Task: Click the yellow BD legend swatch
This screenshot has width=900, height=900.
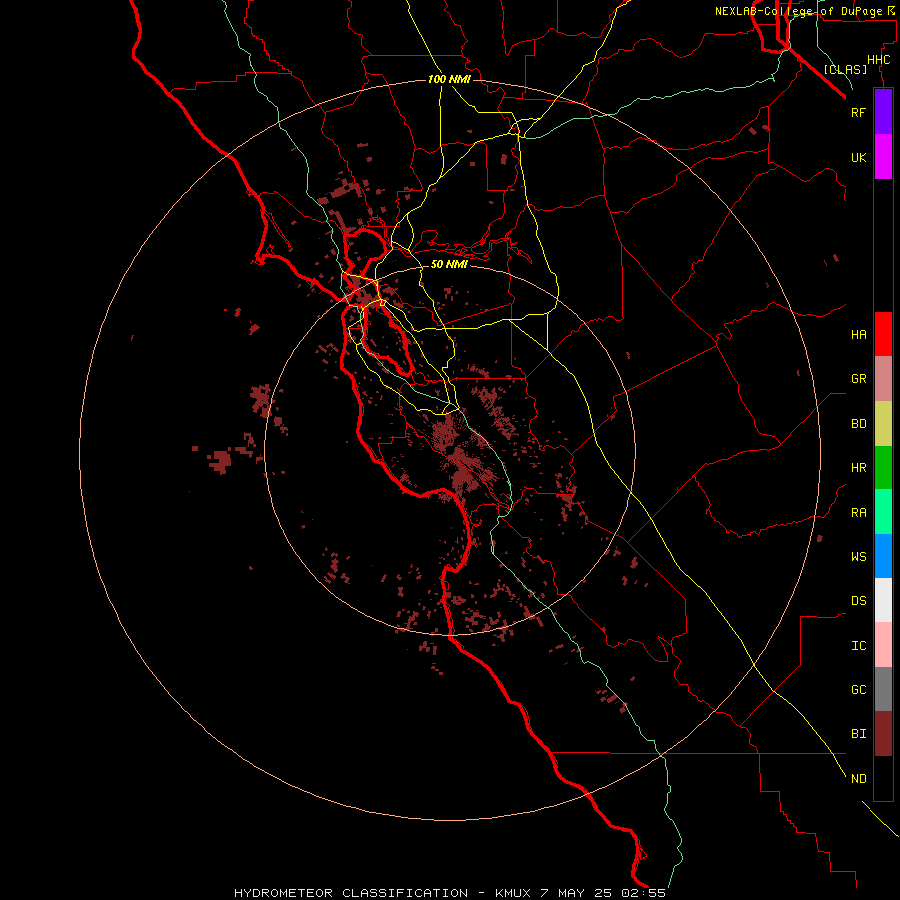Action: [x=883, y=424]
